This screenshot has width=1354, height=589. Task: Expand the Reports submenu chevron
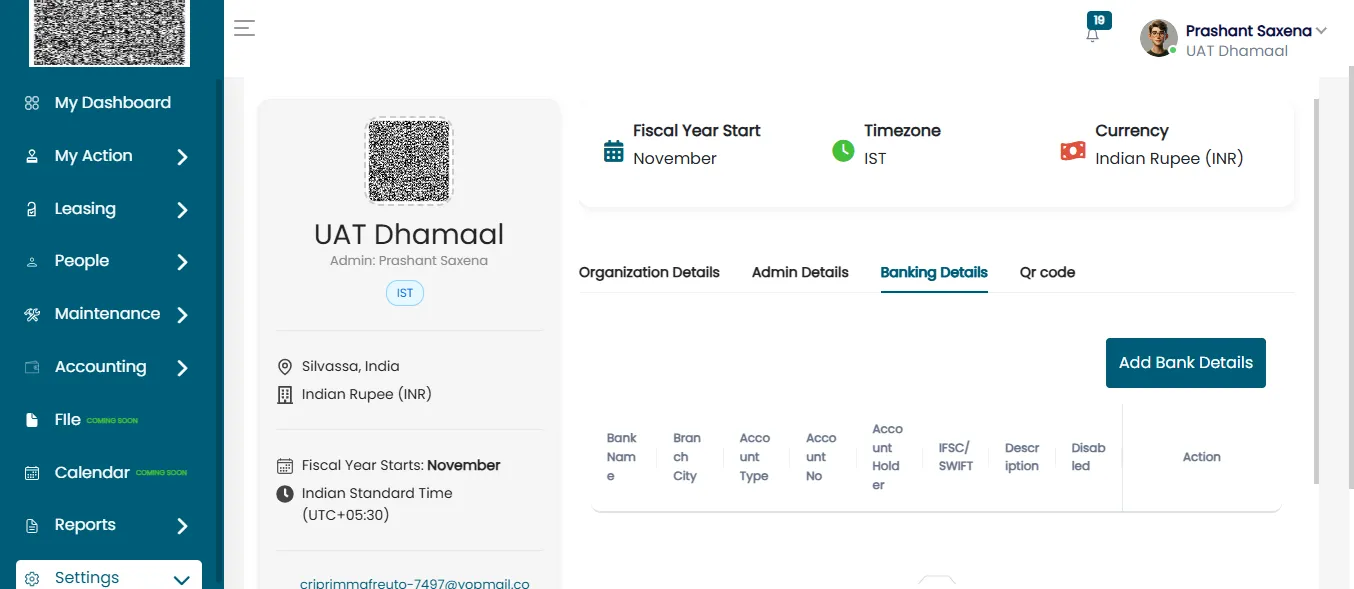pos(182,526)
